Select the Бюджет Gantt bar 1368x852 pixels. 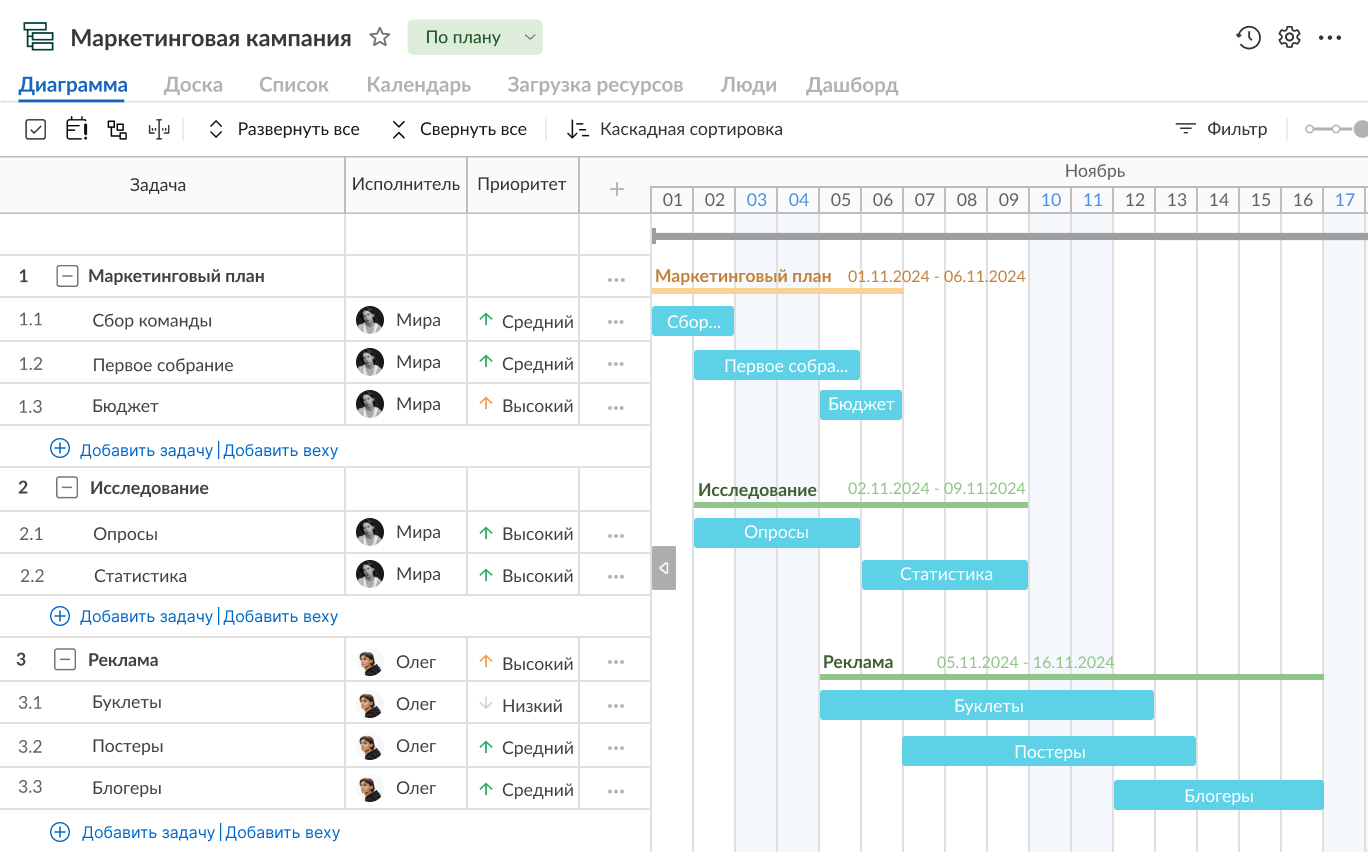861,405
